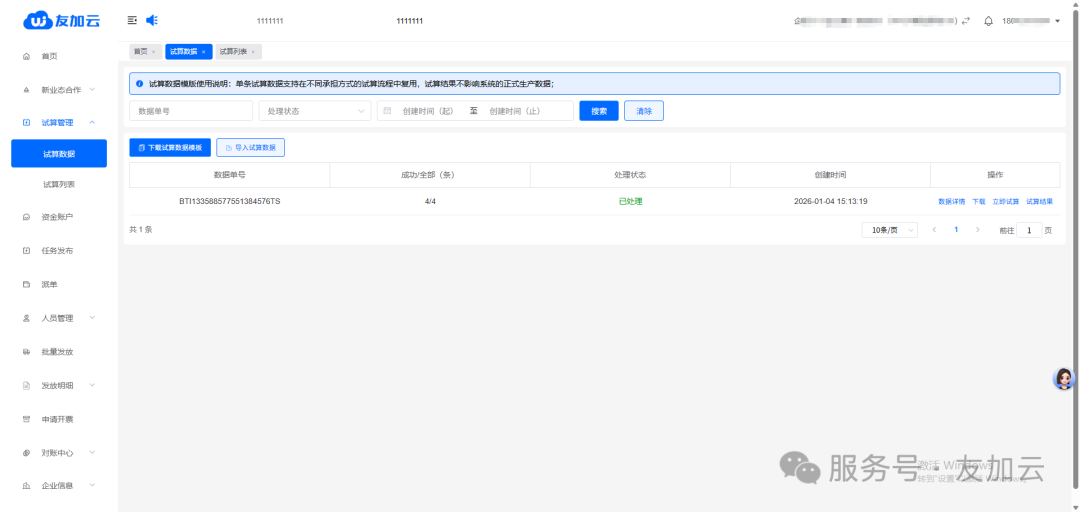Click the 企业信息 sidebar icon

click(26, 486)
